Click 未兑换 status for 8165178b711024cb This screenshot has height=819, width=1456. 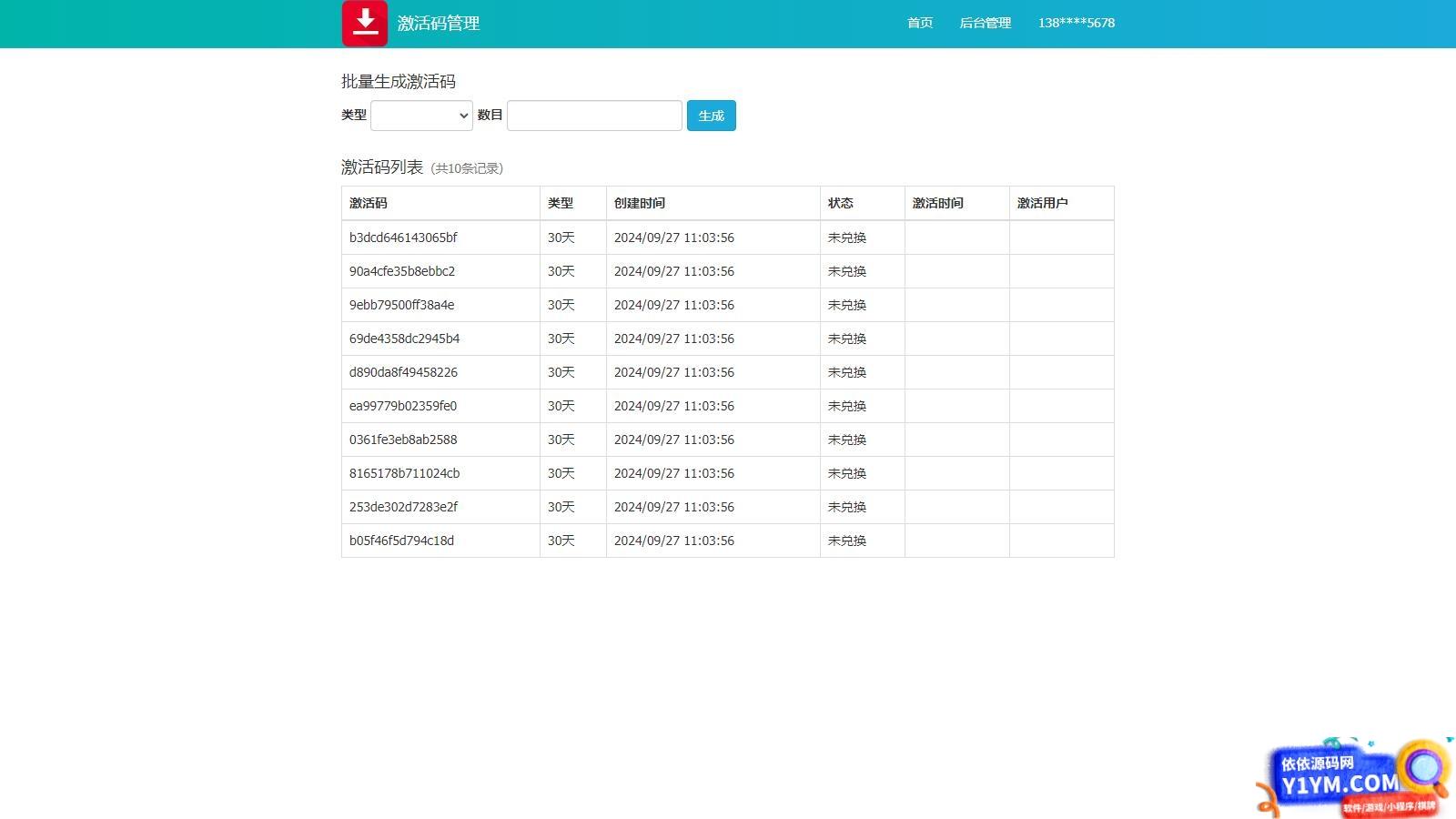(x=847, y=473)
